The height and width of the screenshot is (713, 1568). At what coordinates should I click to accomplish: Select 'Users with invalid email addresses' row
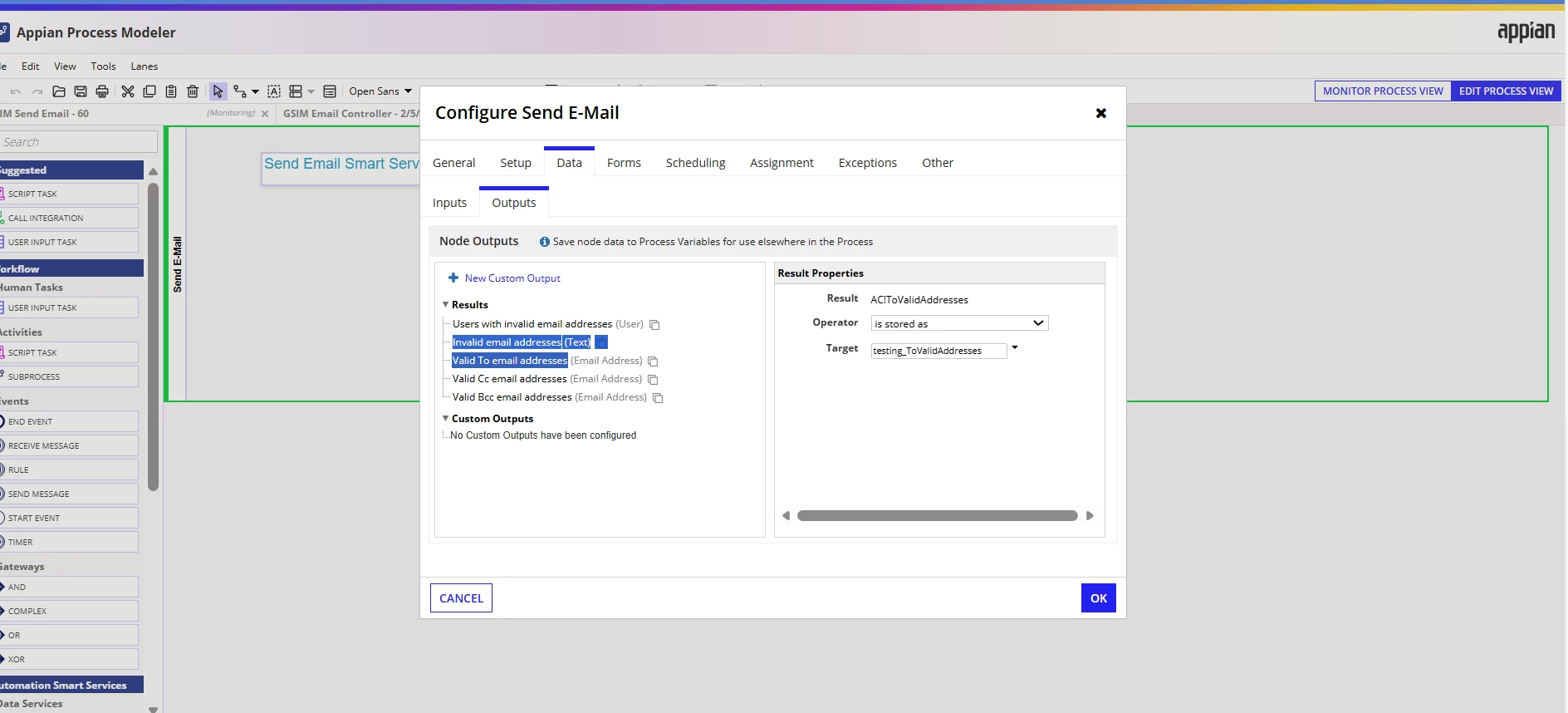532,324
